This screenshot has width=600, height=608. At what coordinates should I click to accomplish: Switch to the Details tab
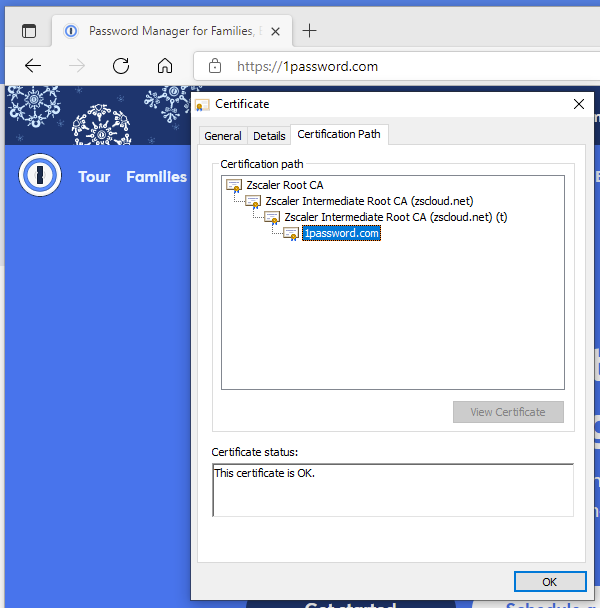[269, 136]
